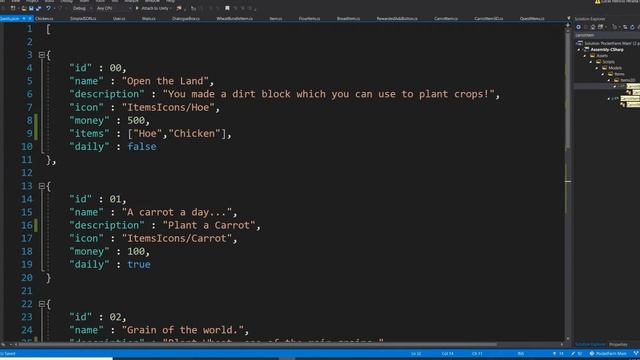Collapse the JSON block at line 13
This screenshot has height=360, width=640.
(42, 186)
